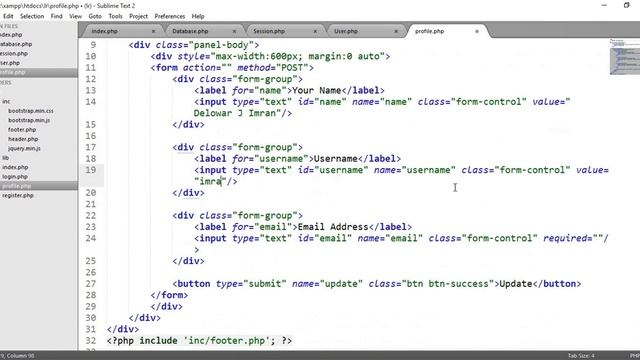
Task: Collapse the inc folder in sidebar
Action: pyautogui.click(x=6, y=101)
